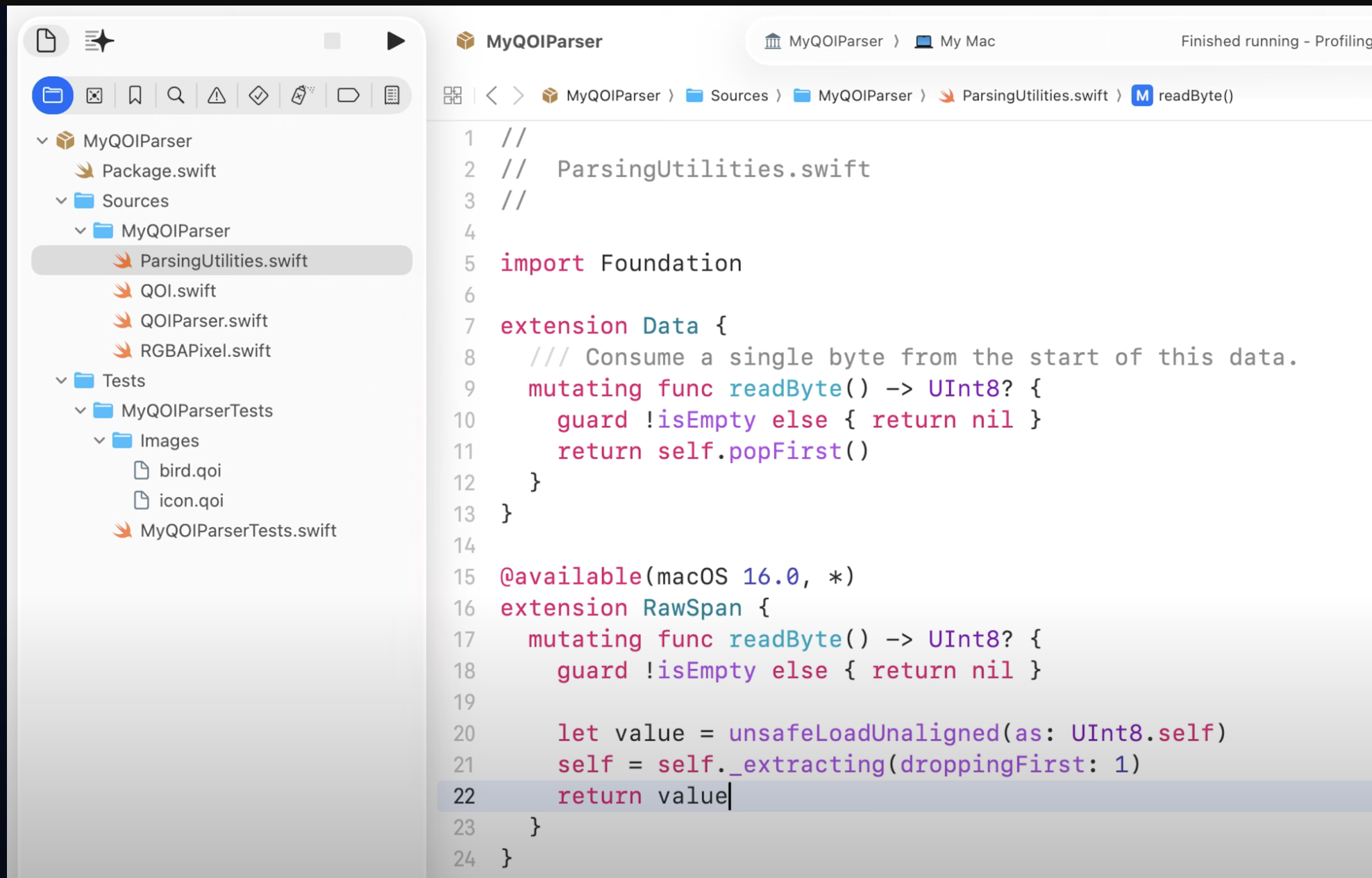Click readByte() in jump bar

coord(1195,96)
